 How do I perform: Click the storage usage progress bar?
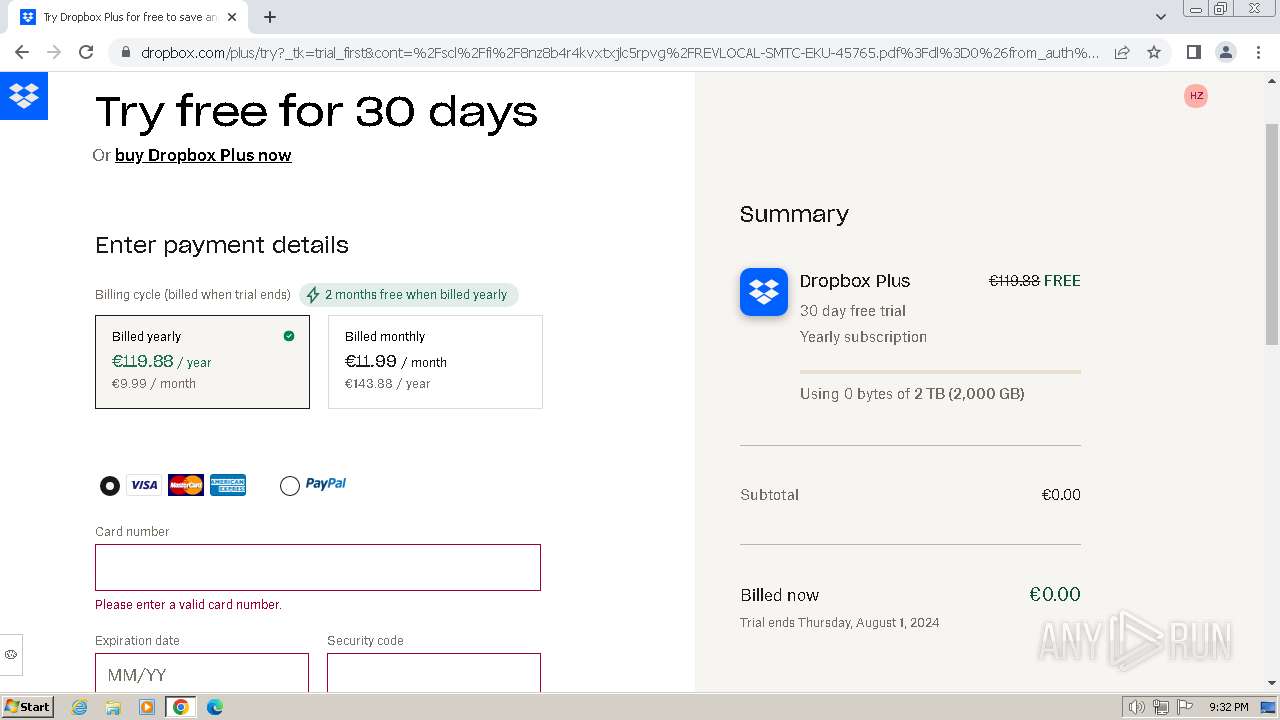pos(940,372)
